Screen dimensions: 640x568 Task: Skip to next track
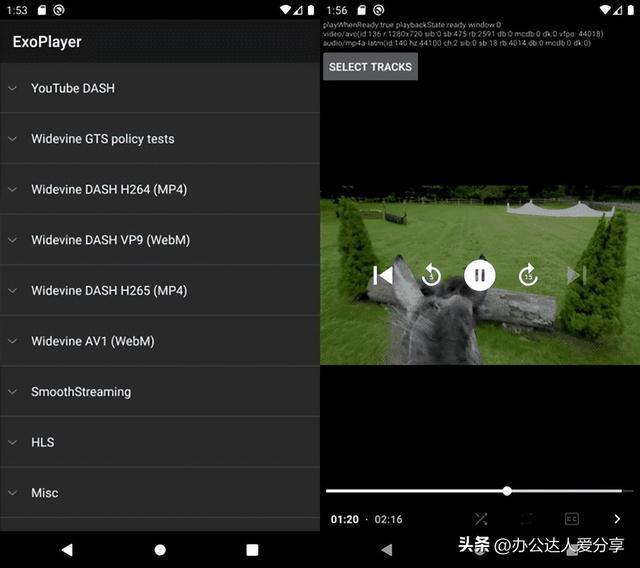pos(576,275)
